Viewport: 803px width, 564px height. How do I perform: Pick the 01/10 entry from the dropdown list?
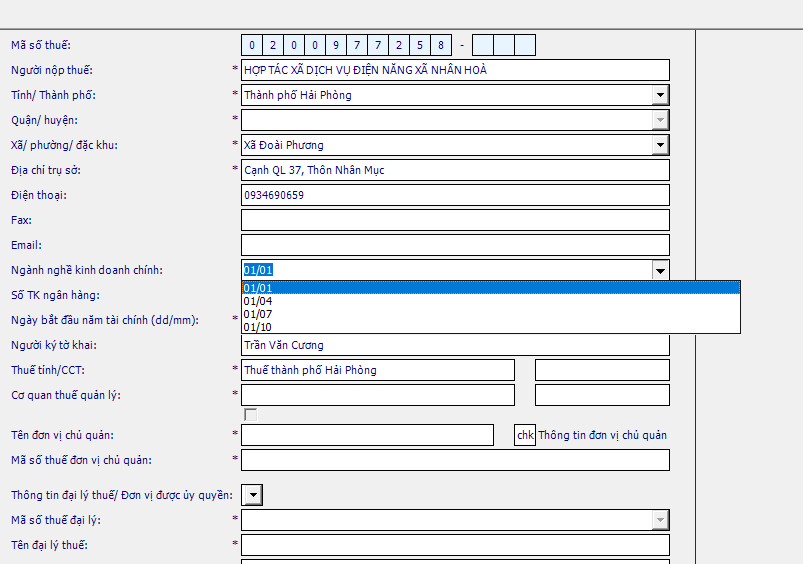[x=490, y=327]
